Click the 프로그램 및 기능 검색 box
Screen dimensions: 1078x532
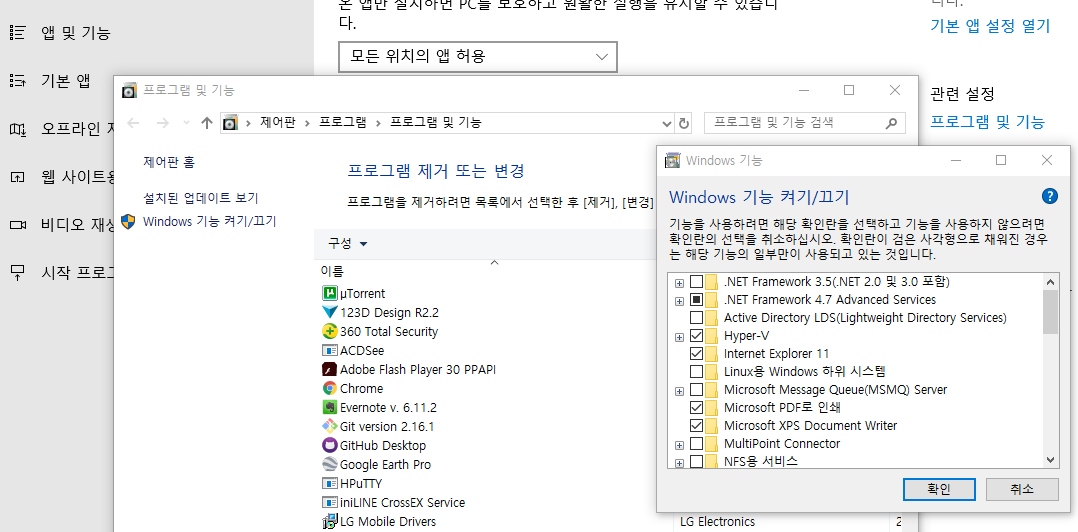[x=805, y=123]
